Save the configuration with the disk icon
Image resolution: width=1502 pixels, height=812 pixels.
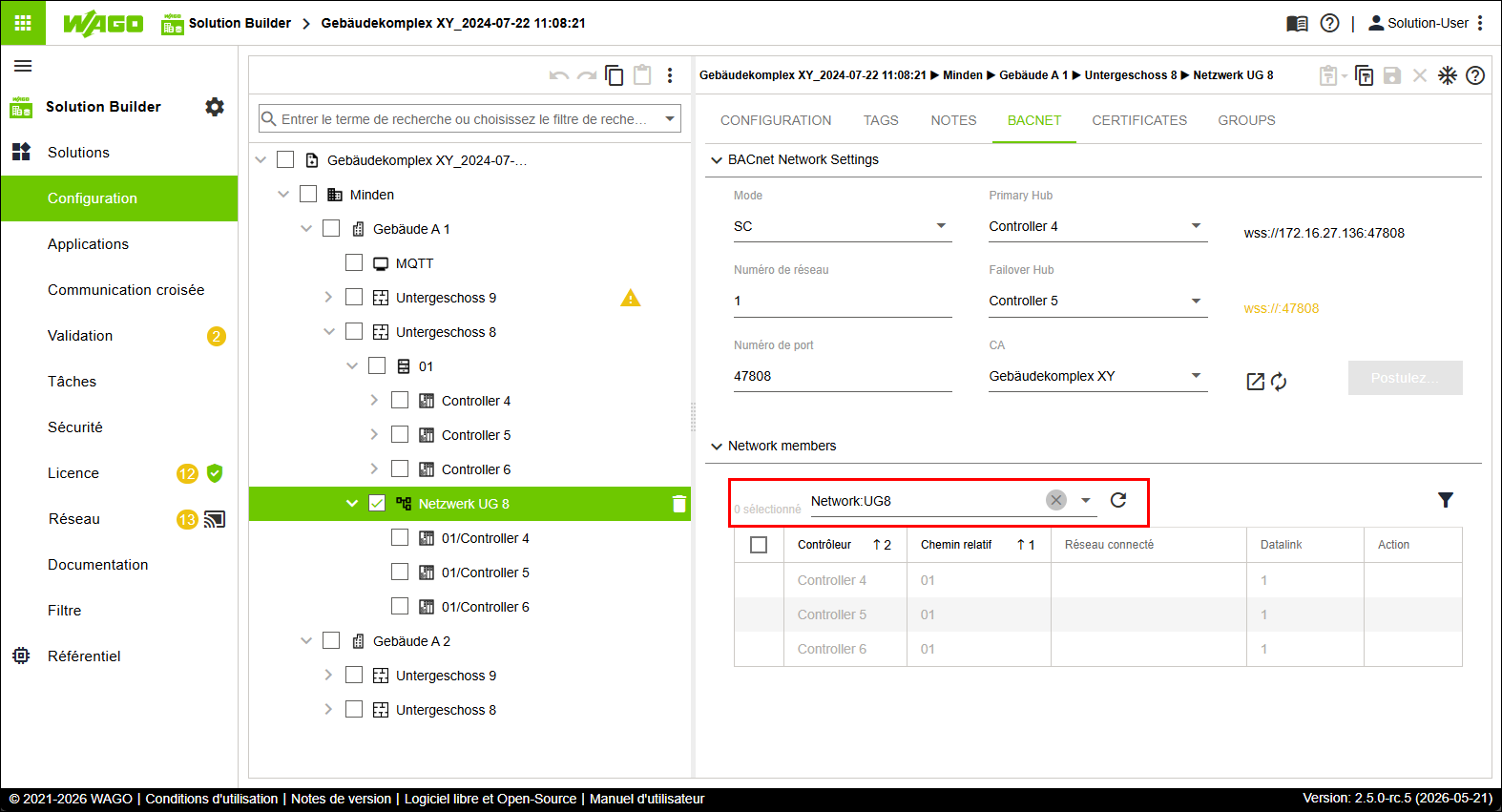[x=1392, y=75]
